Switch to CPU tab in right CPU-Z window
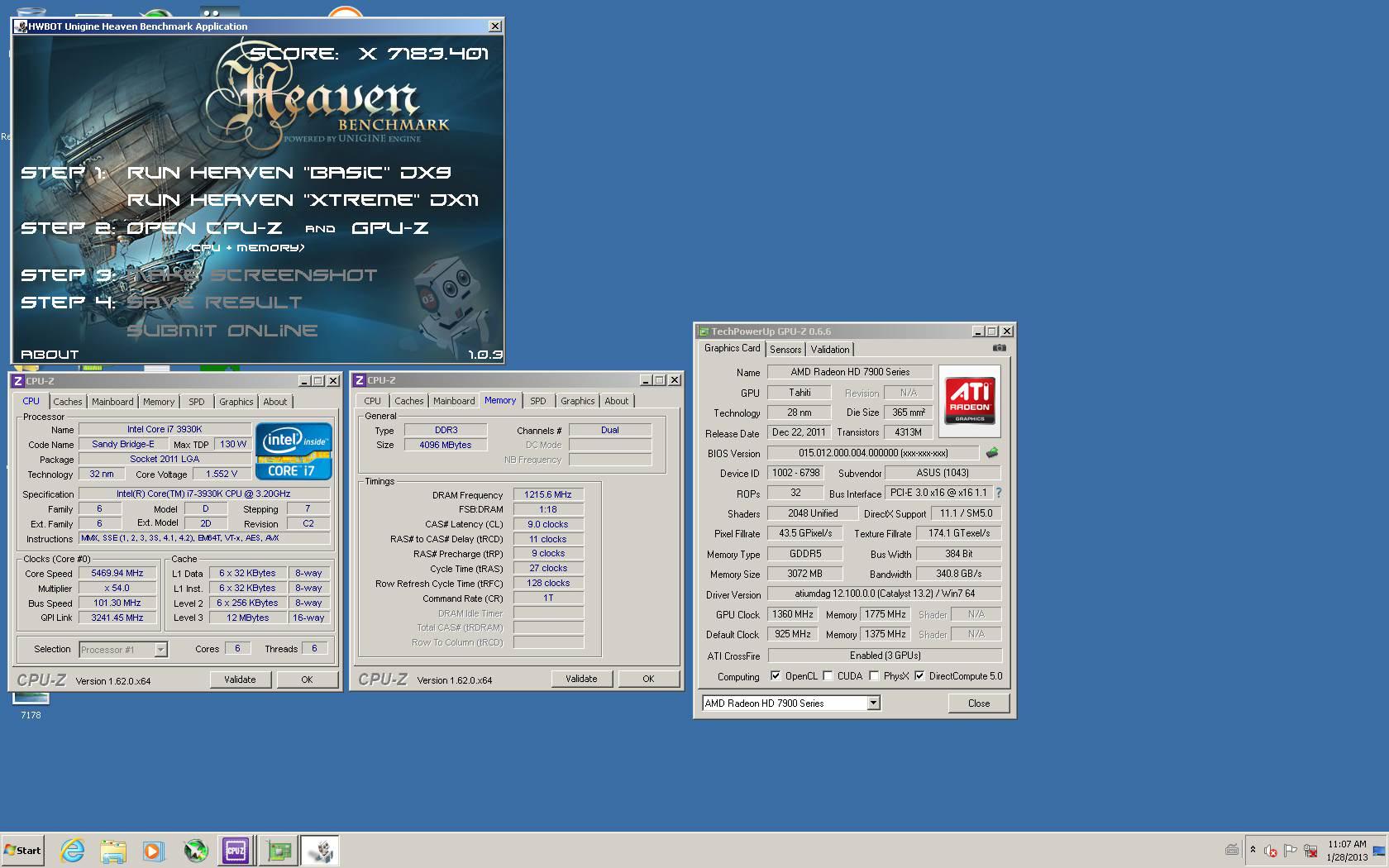The image size is (1389, 868). click(x=373, y=401)
